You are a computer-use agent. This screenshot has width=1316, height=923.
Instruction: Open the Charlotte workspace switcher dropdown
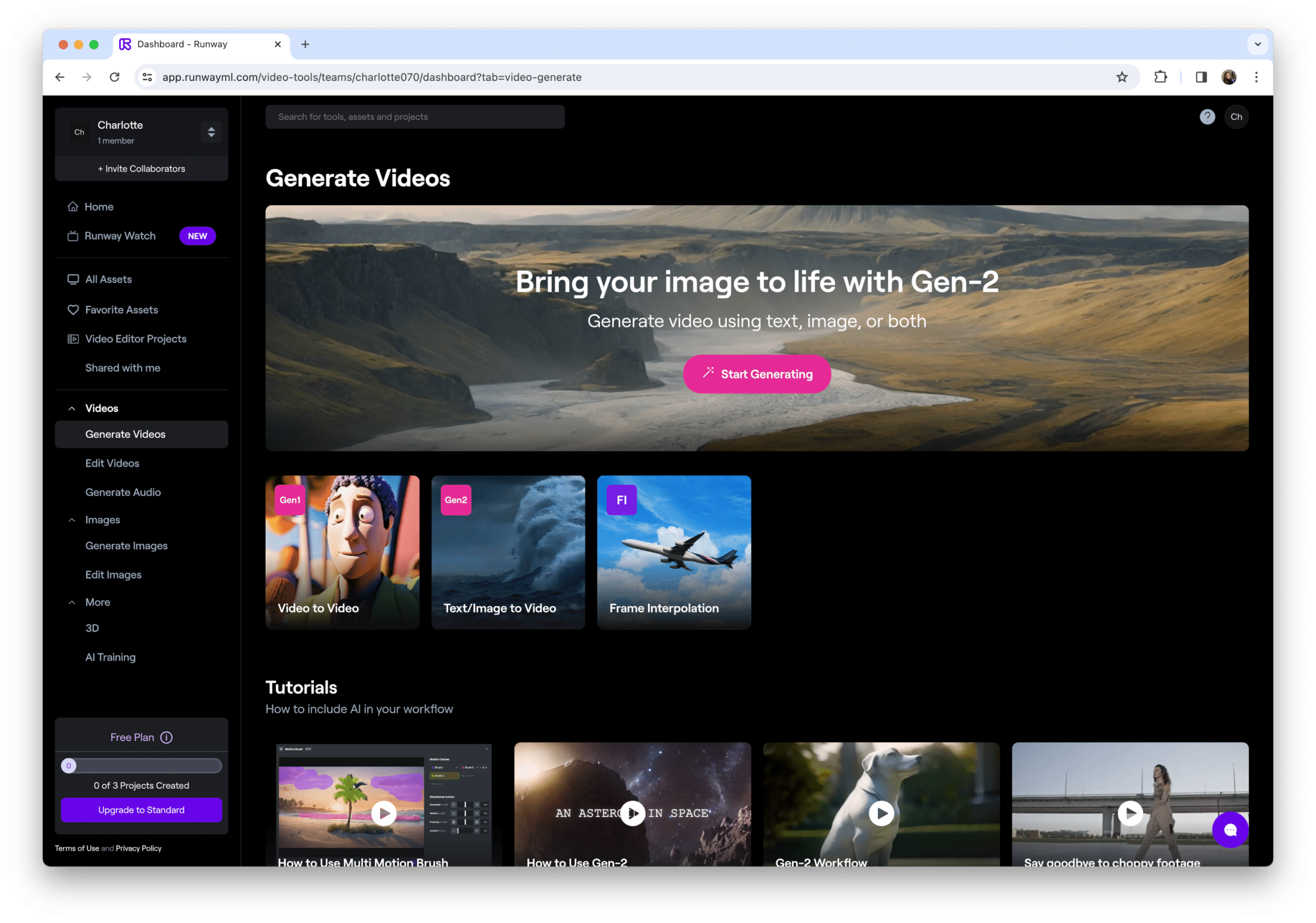[211, 132]
